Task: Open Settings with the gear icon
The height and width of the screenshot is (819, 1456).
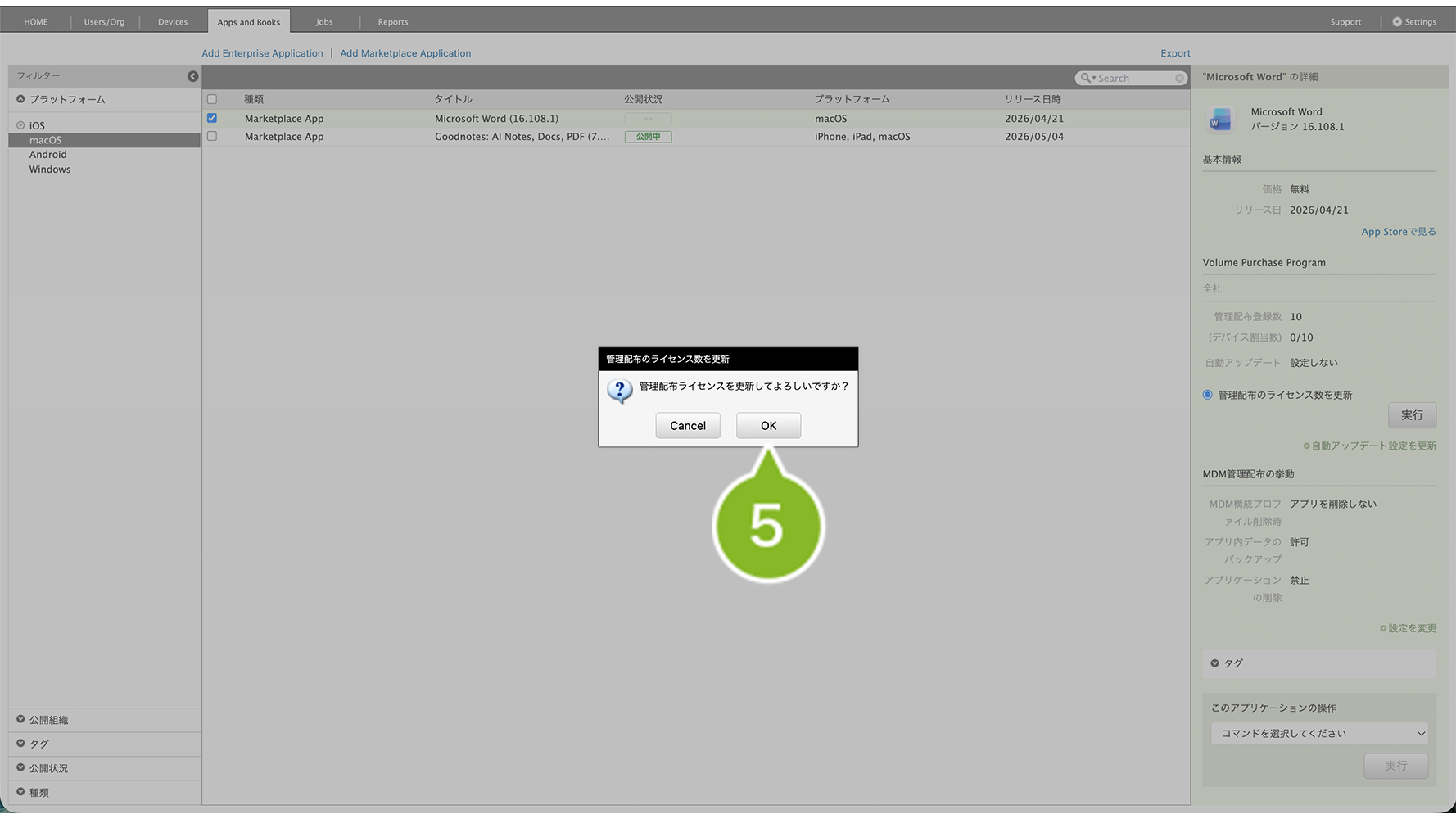Action: pos(1414,22)
